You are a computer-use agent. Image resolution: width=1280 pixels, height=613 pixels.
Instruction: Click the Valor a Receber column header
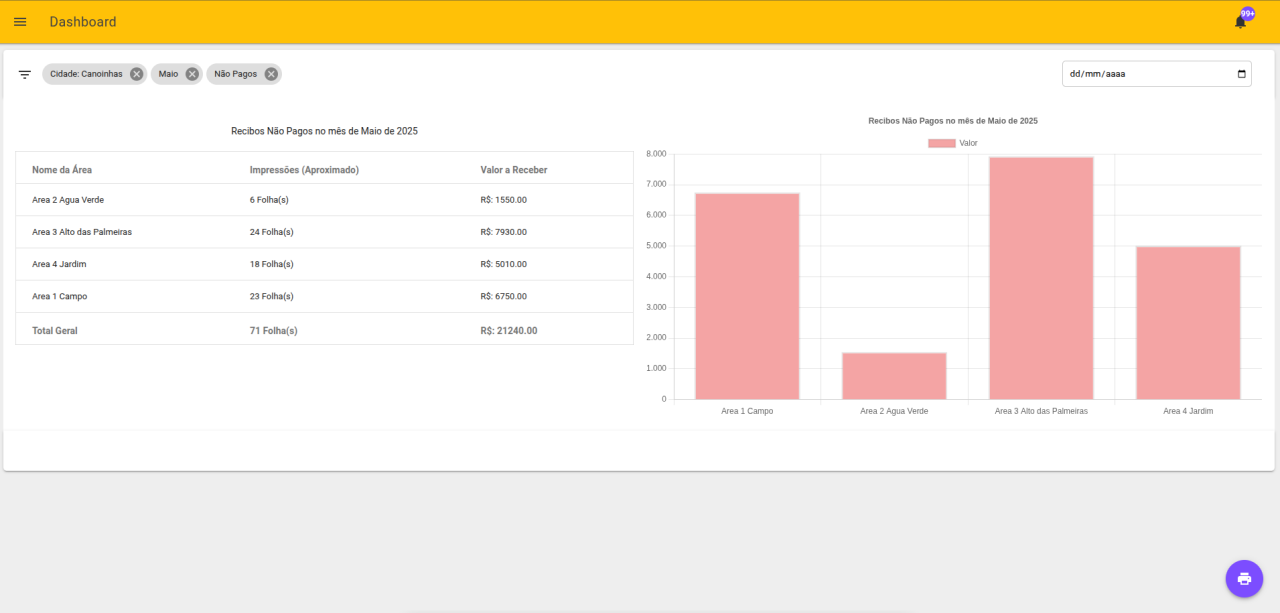[513, 170]
